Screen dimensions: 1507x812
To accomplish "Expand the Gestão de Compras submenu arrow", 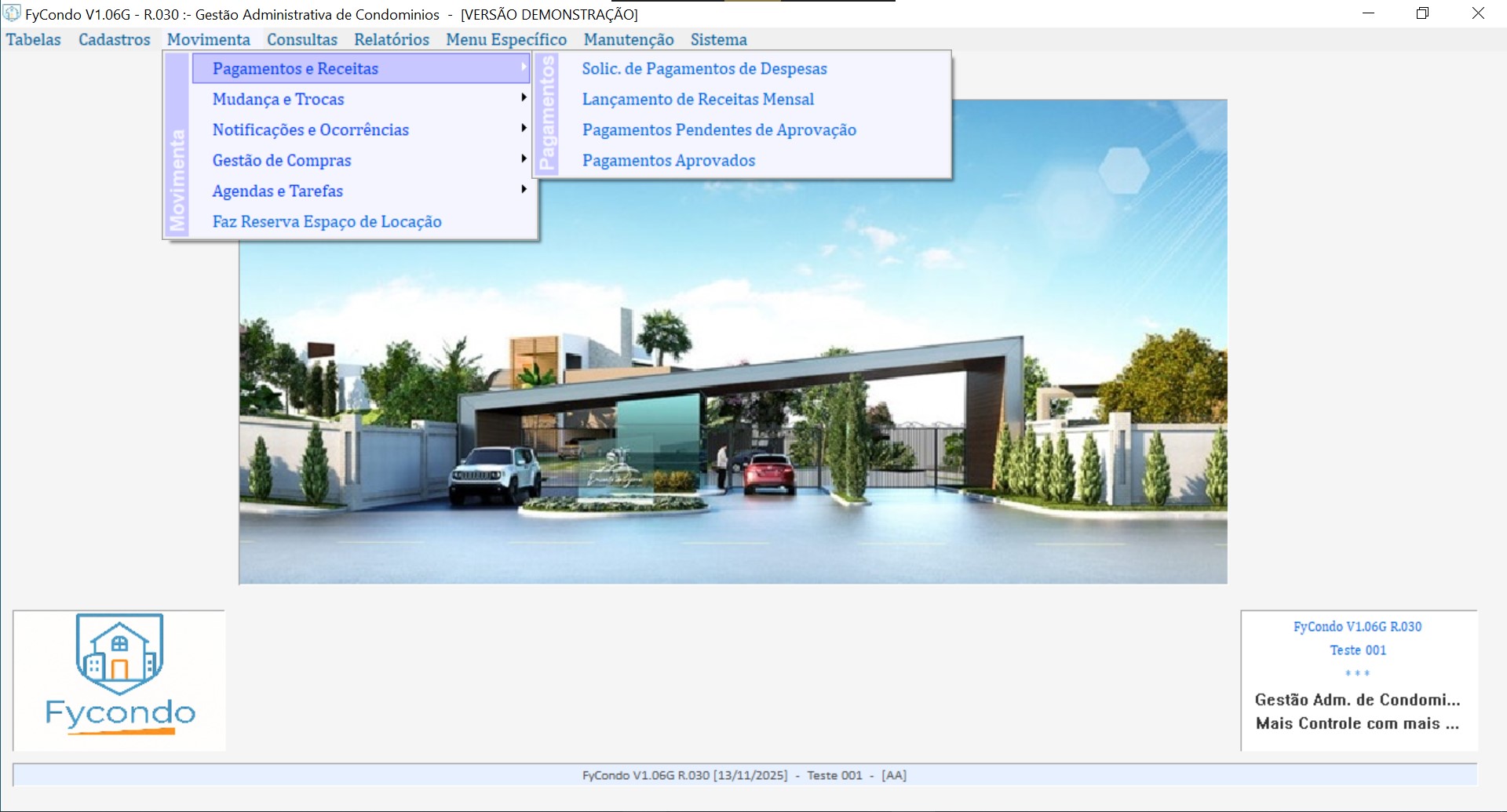I will pyautogui.click(x=524, y=159).
